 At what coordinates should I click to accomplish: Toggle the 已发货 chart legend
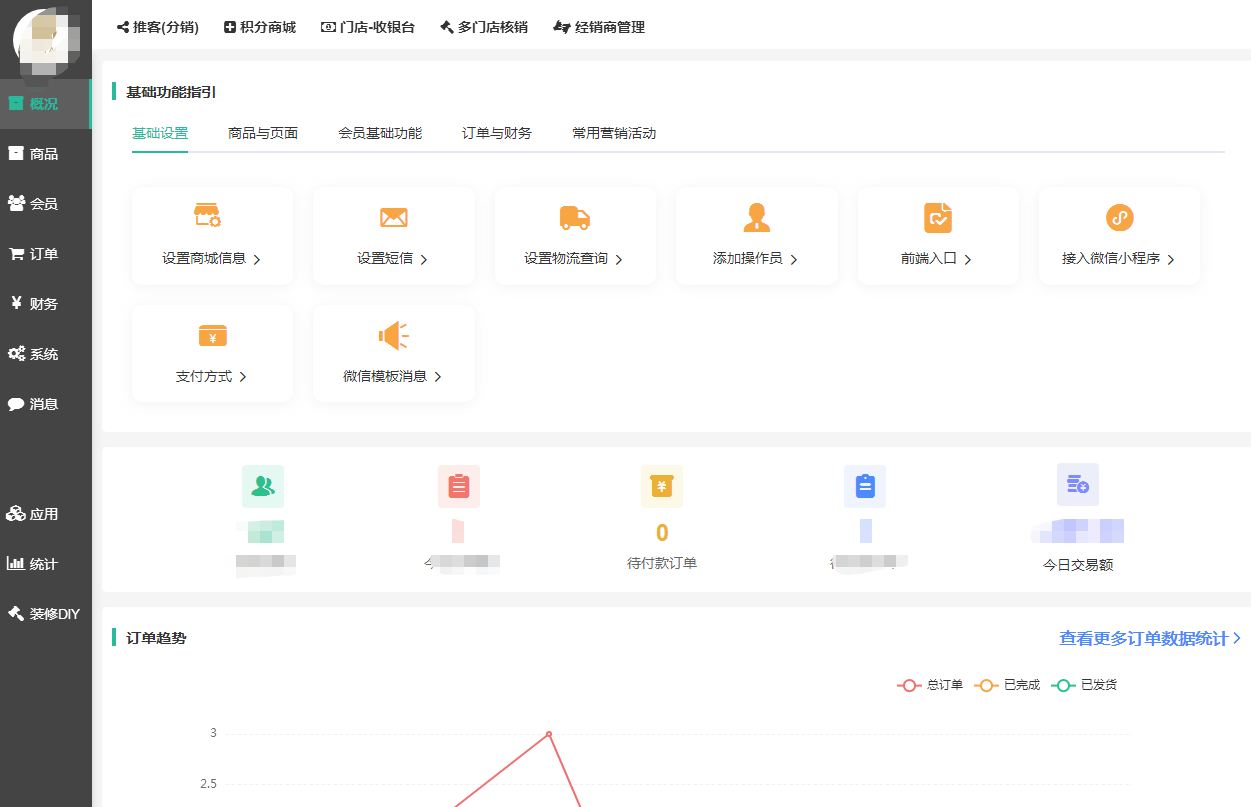pos(1084,685)
